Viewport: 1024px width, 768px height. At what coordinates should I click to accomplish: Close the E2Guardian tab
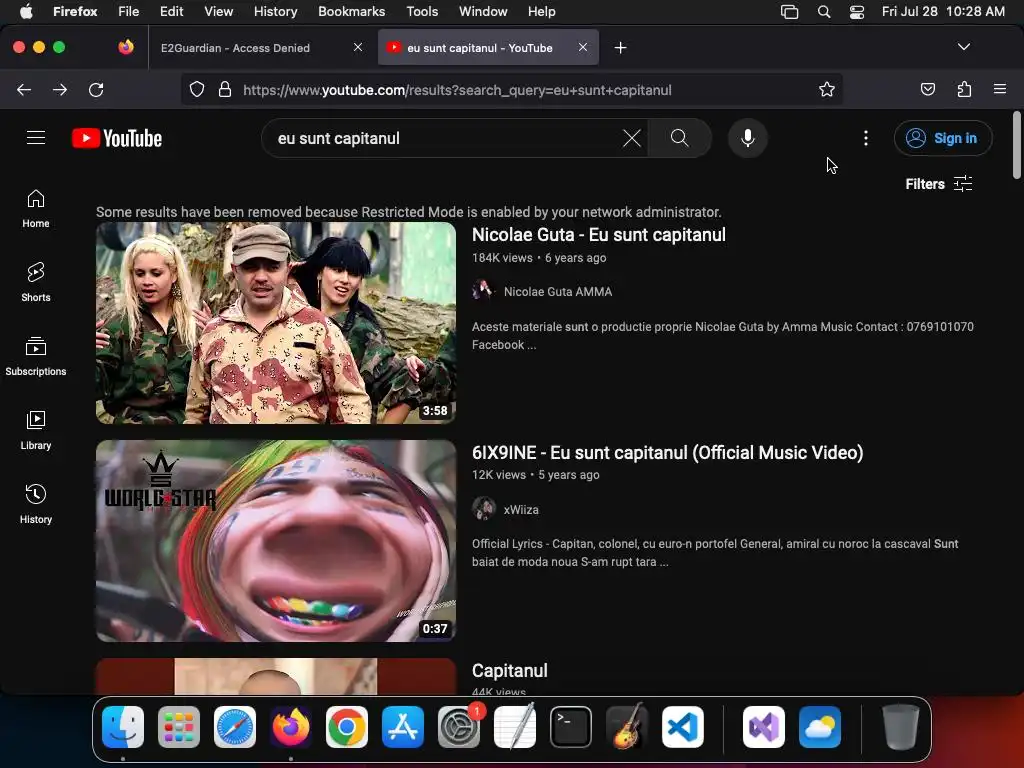pos(358,47)
